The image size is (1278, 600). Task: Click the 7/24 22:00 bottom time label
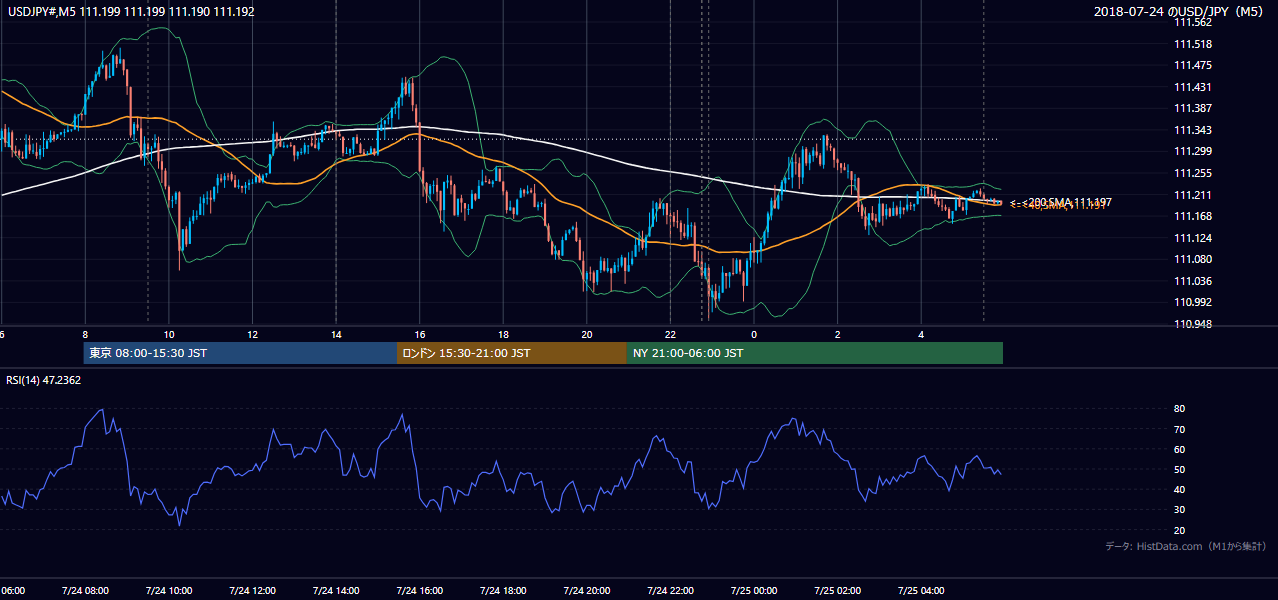coord(670,591)
